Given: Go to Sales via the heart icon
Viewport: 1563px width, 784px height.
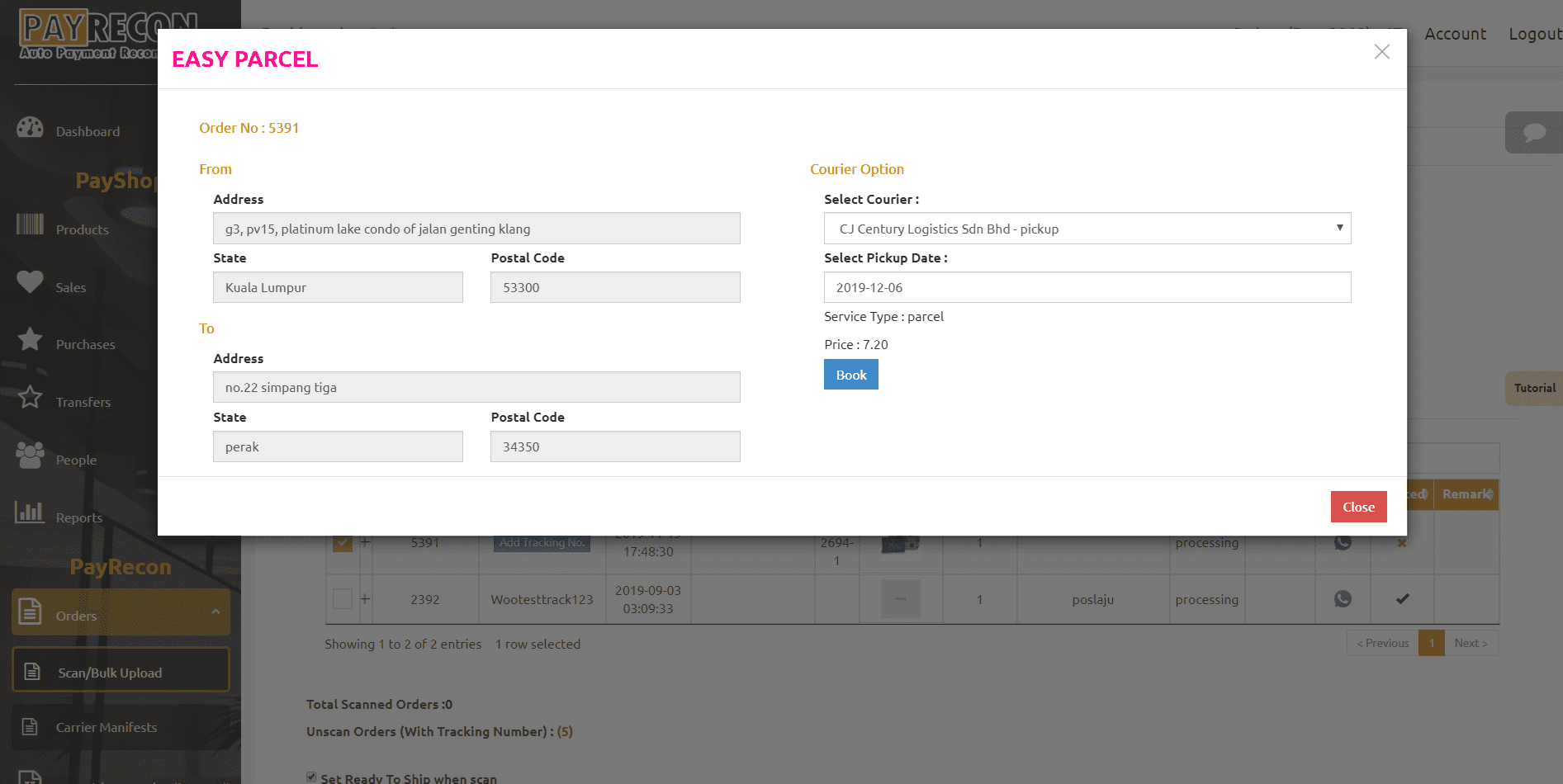Looking at the screenshot, I should (x=30, y=282).
